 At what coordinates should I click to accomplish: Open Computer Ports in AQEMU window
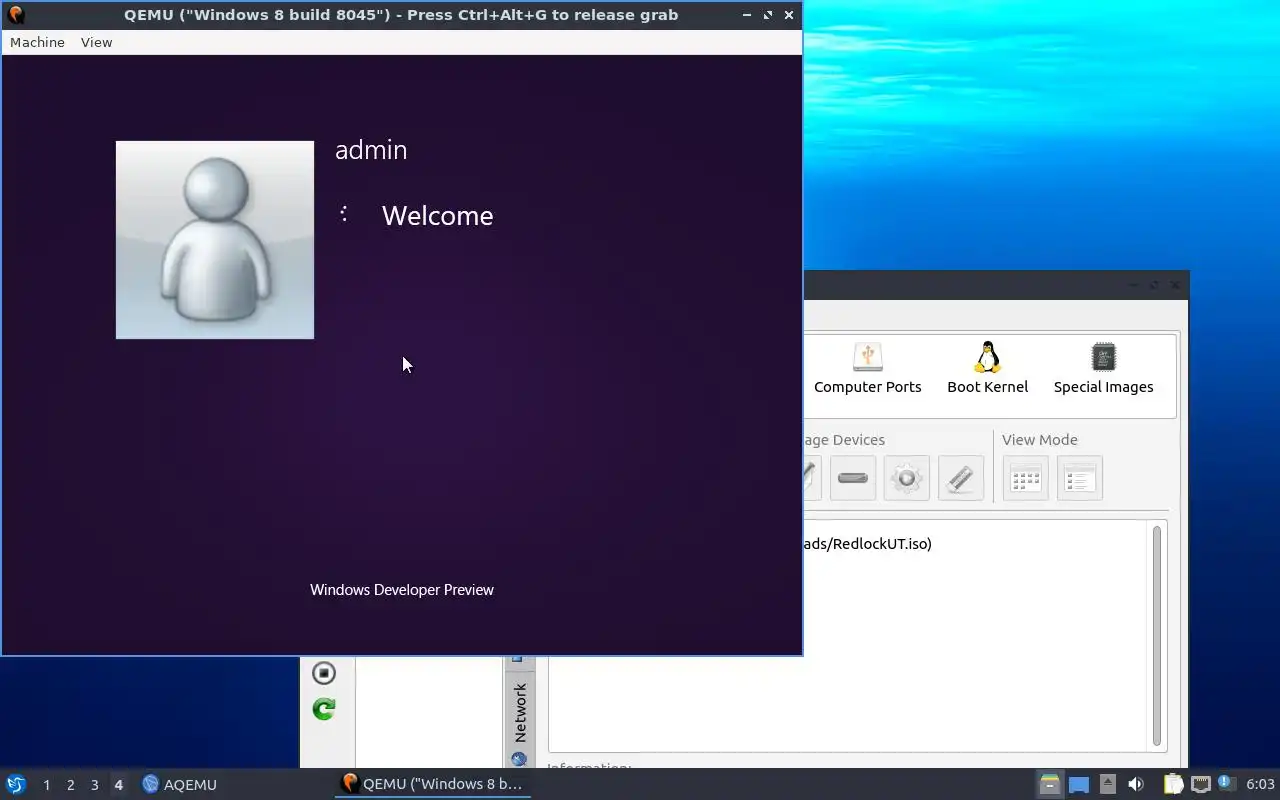(x=867, y=368)
